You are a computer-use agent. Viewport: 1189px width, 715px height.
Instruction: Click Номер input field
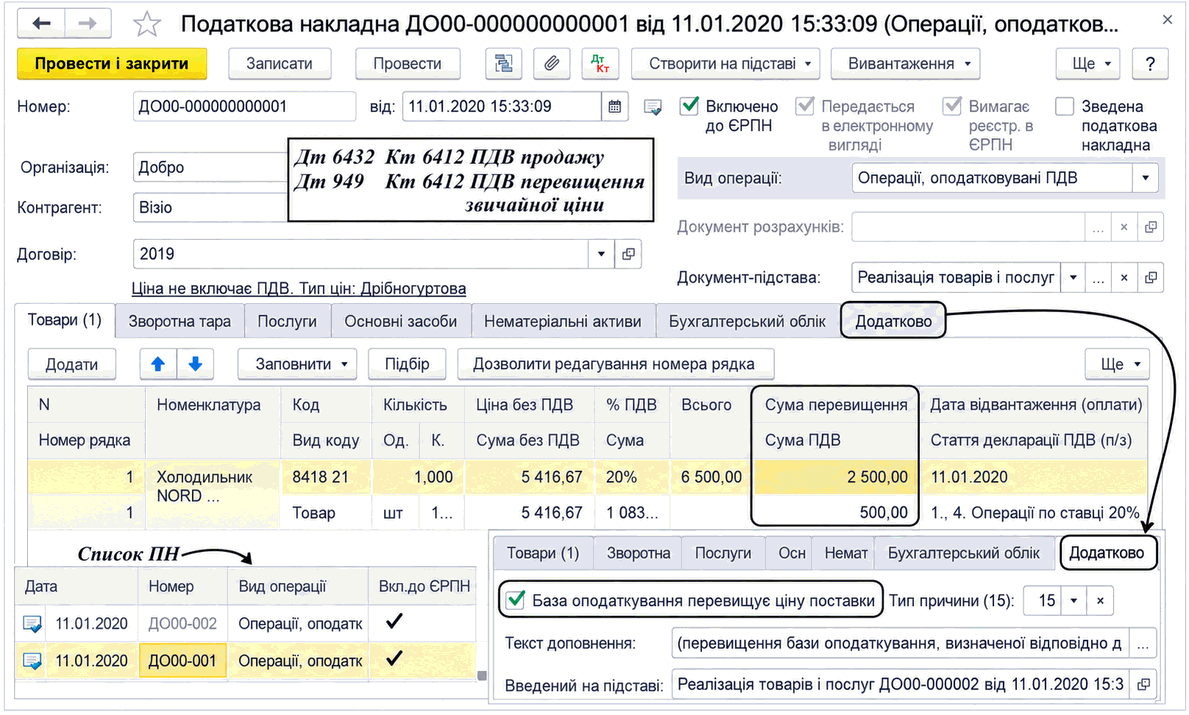[x=244, y=107]
